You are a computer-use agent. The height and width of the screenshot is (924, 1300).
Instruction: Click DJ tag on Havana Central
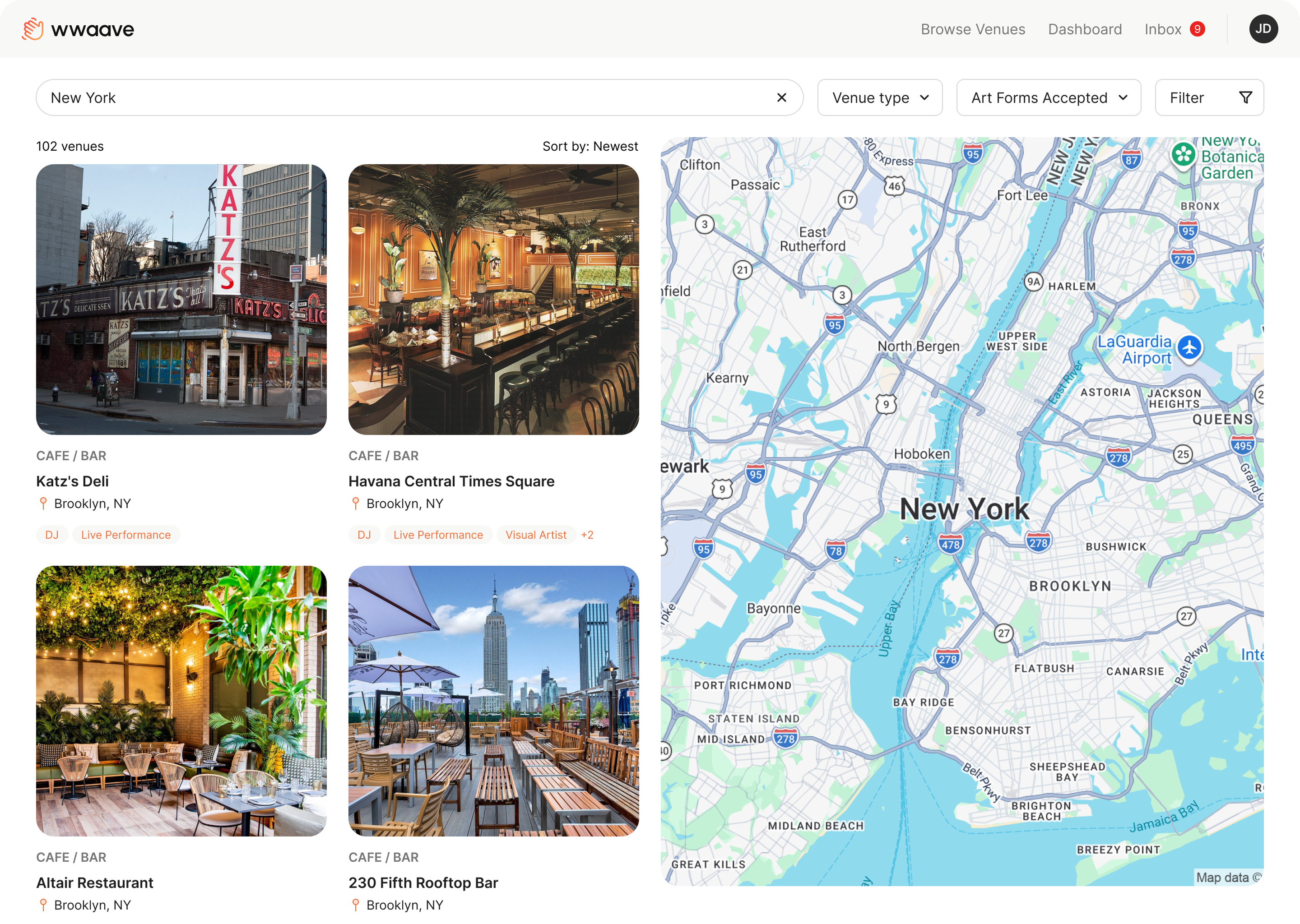(364, 535)
